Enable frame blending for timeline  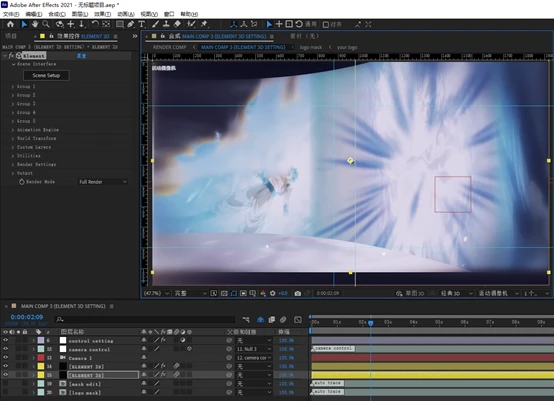coord(272,320)
